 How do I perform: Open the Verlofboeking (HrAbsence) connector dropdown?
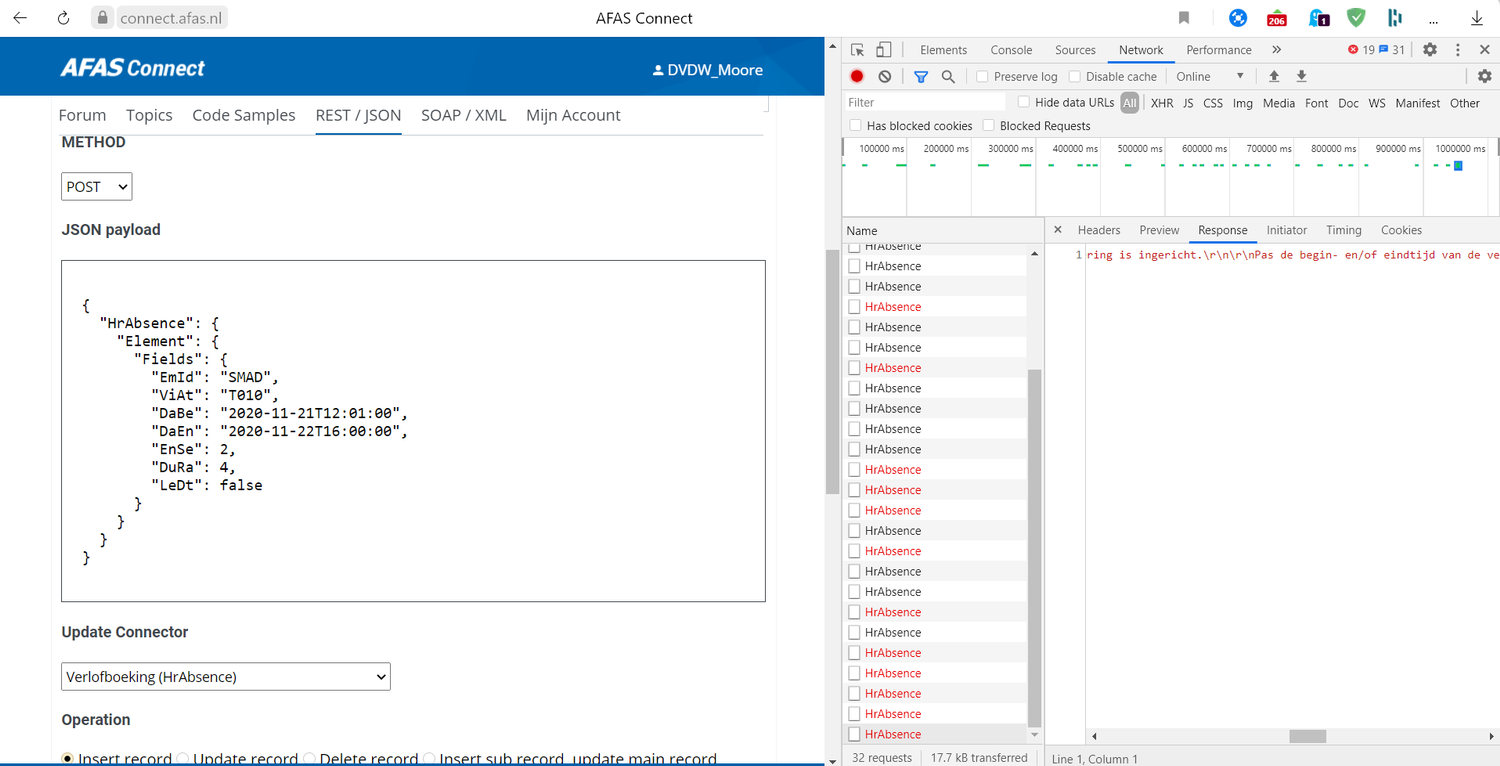pos(226,677)
